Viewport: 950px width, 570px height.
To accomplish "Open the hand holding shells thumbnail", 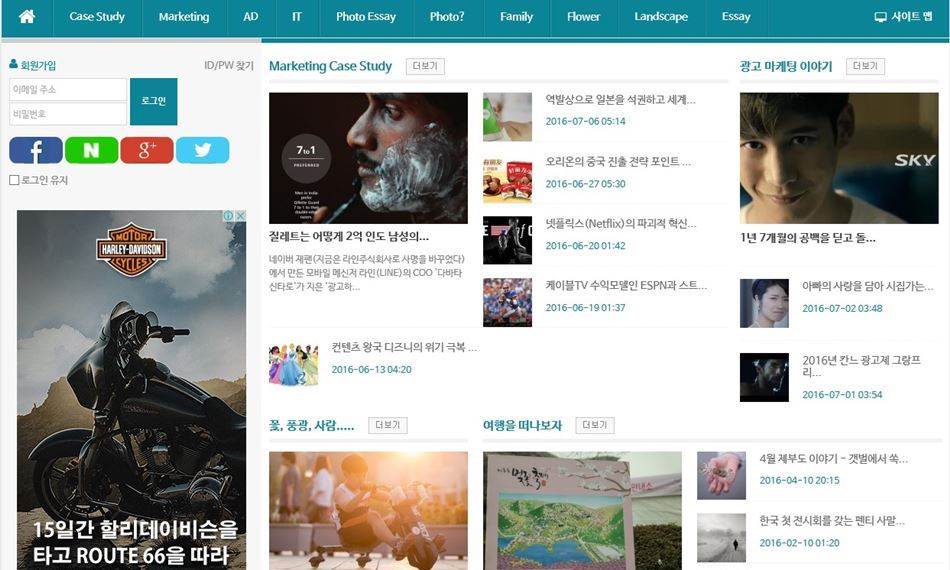I will [x=722, y=476].
